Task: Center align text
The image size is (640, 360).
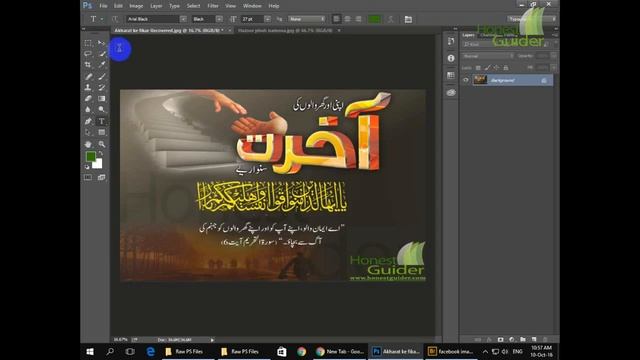Action: click(347, 19)
